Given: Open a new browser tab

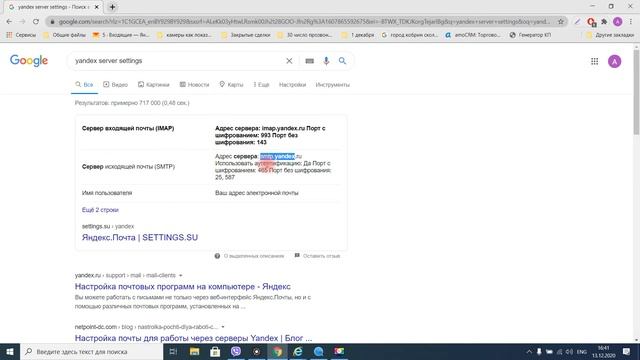Looking at the screenshot, I should coord(112,7).
